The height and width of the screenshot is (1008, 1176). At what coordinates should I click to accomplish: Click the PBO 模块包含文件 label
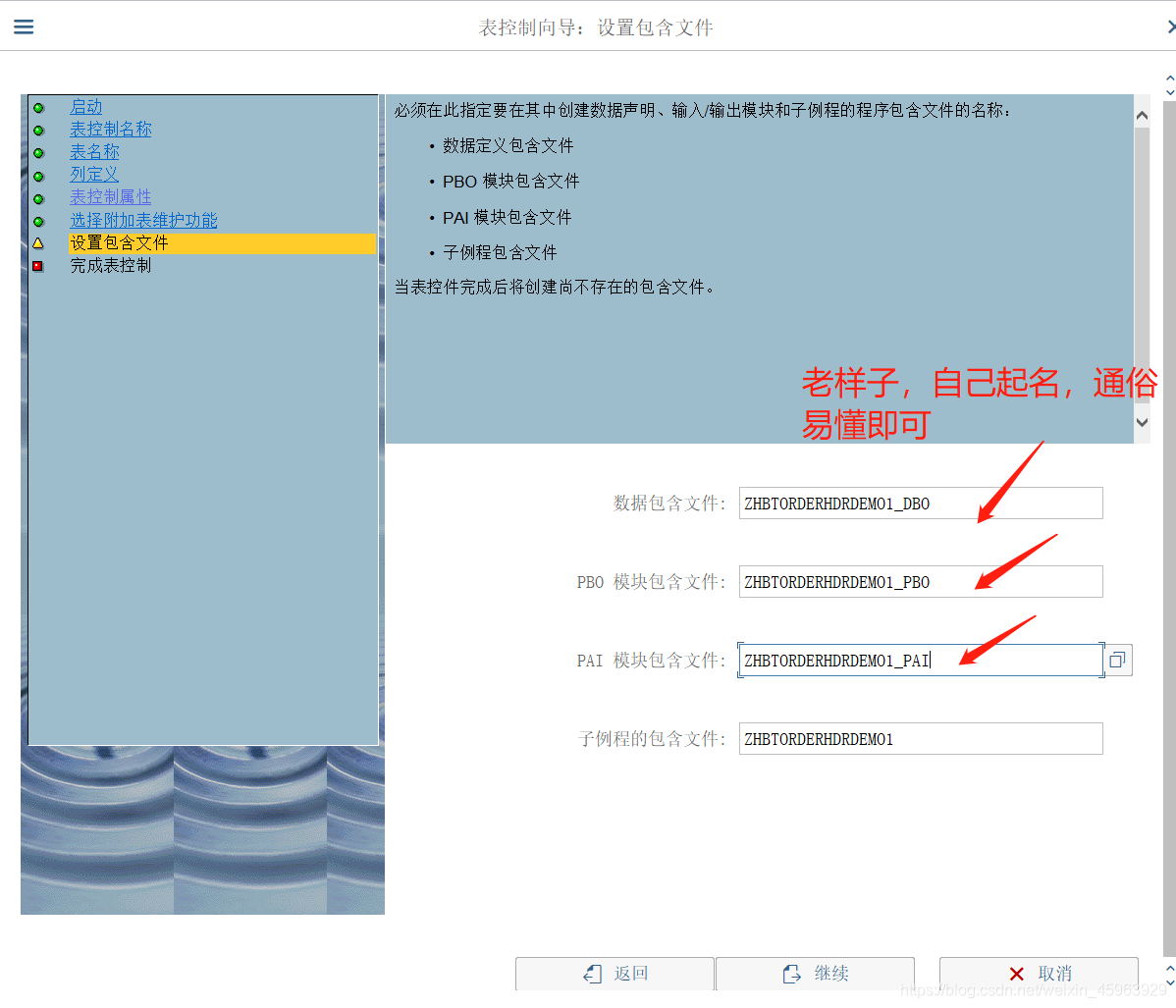click(651, 582)
